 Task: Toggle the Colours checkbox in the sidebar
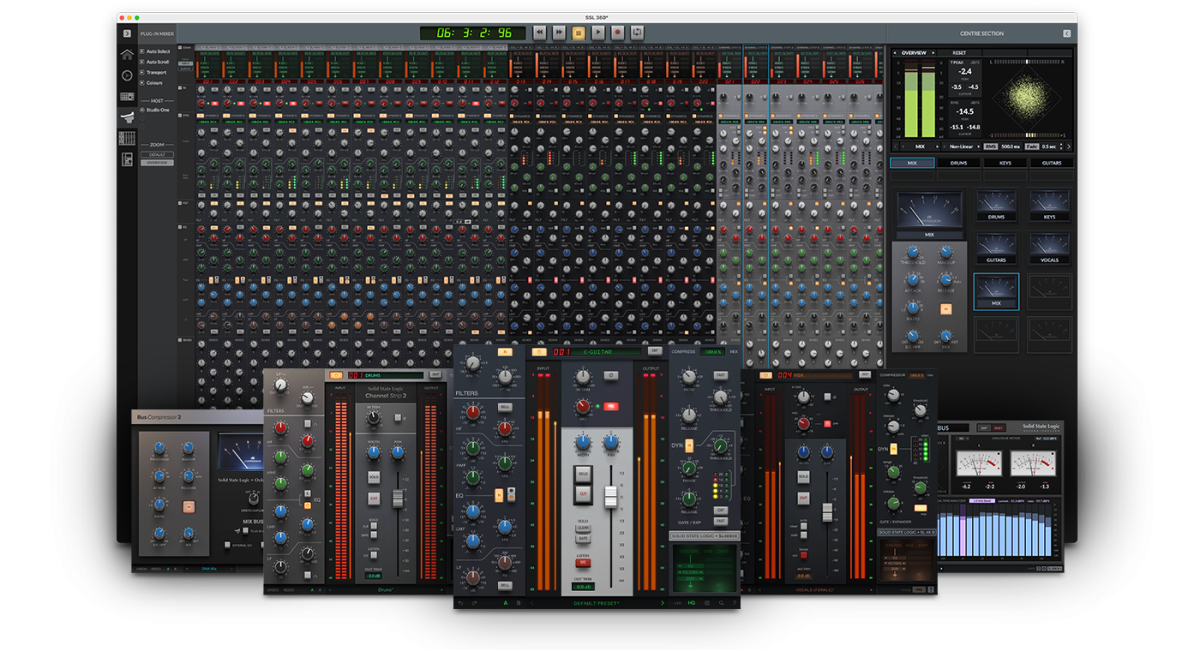pos(142,83)
